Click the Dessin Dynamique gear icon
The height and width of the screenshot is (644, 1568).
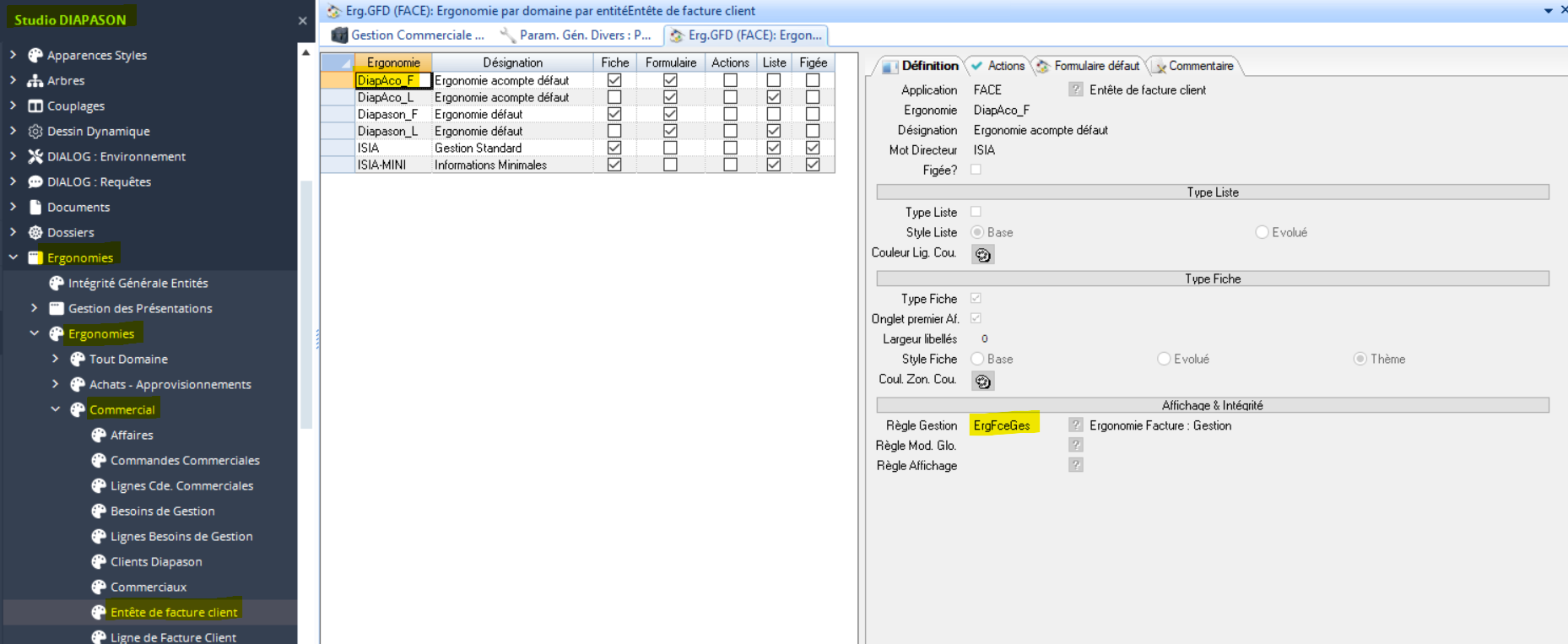(x=35, y=132)
